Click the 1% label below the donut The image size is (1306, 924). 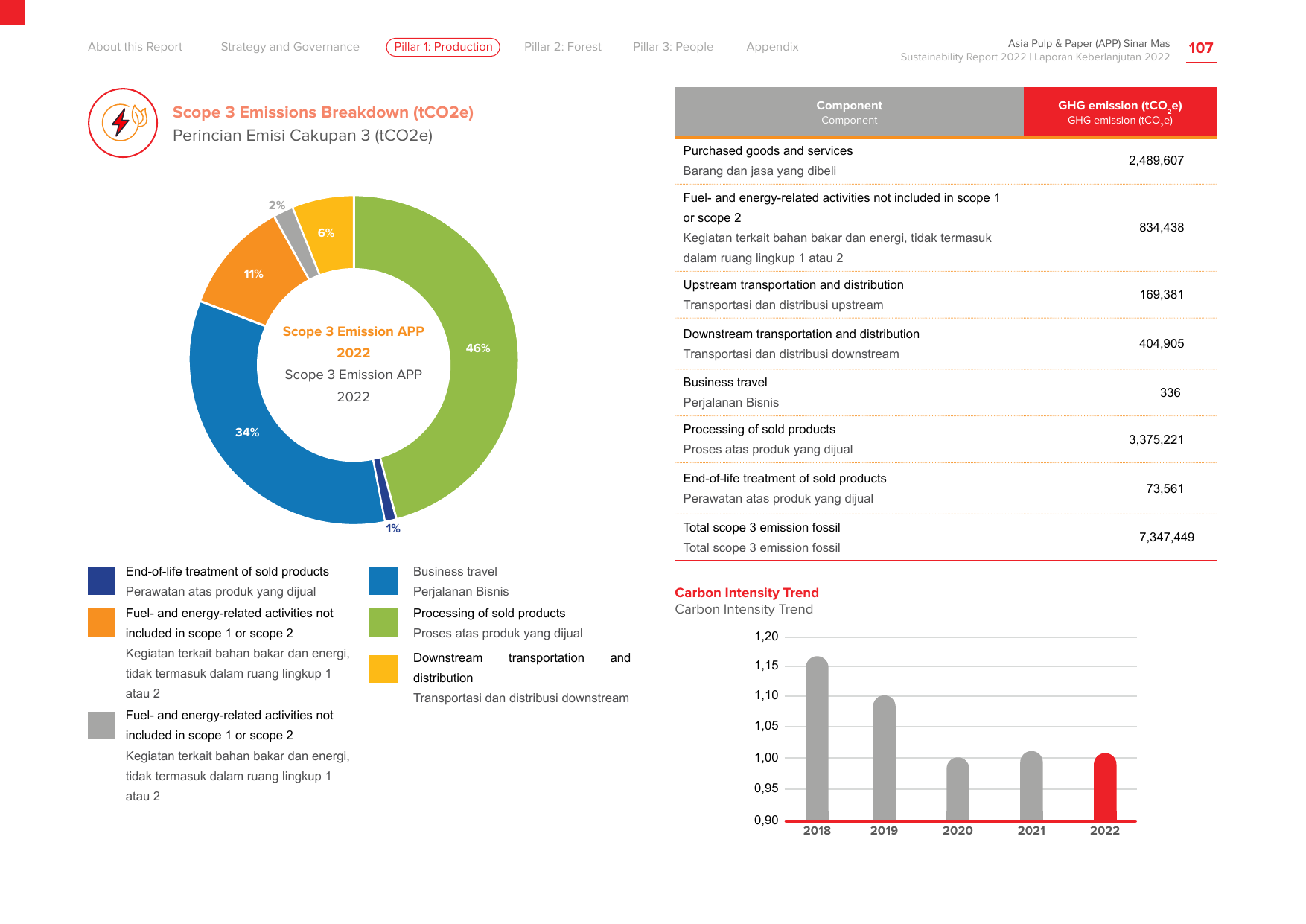393,529
